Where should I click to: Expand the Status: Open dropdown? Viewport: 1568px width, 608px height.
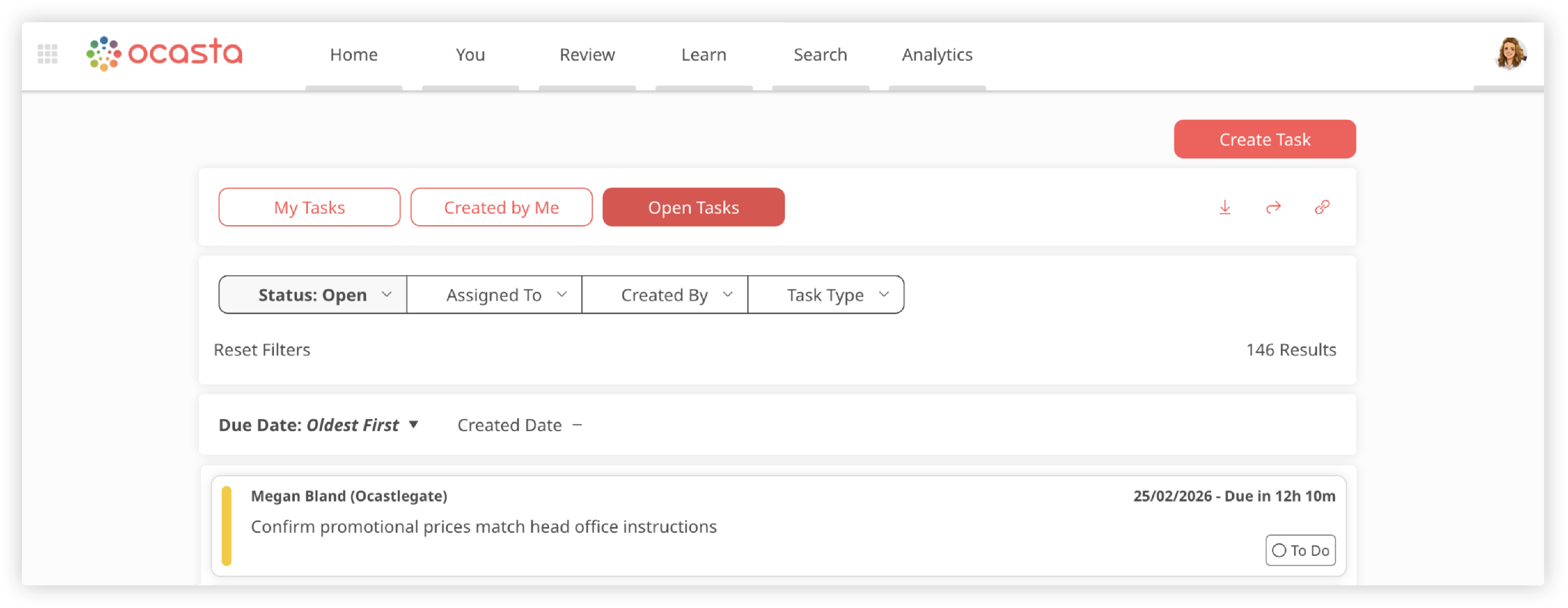pos(313,295)
